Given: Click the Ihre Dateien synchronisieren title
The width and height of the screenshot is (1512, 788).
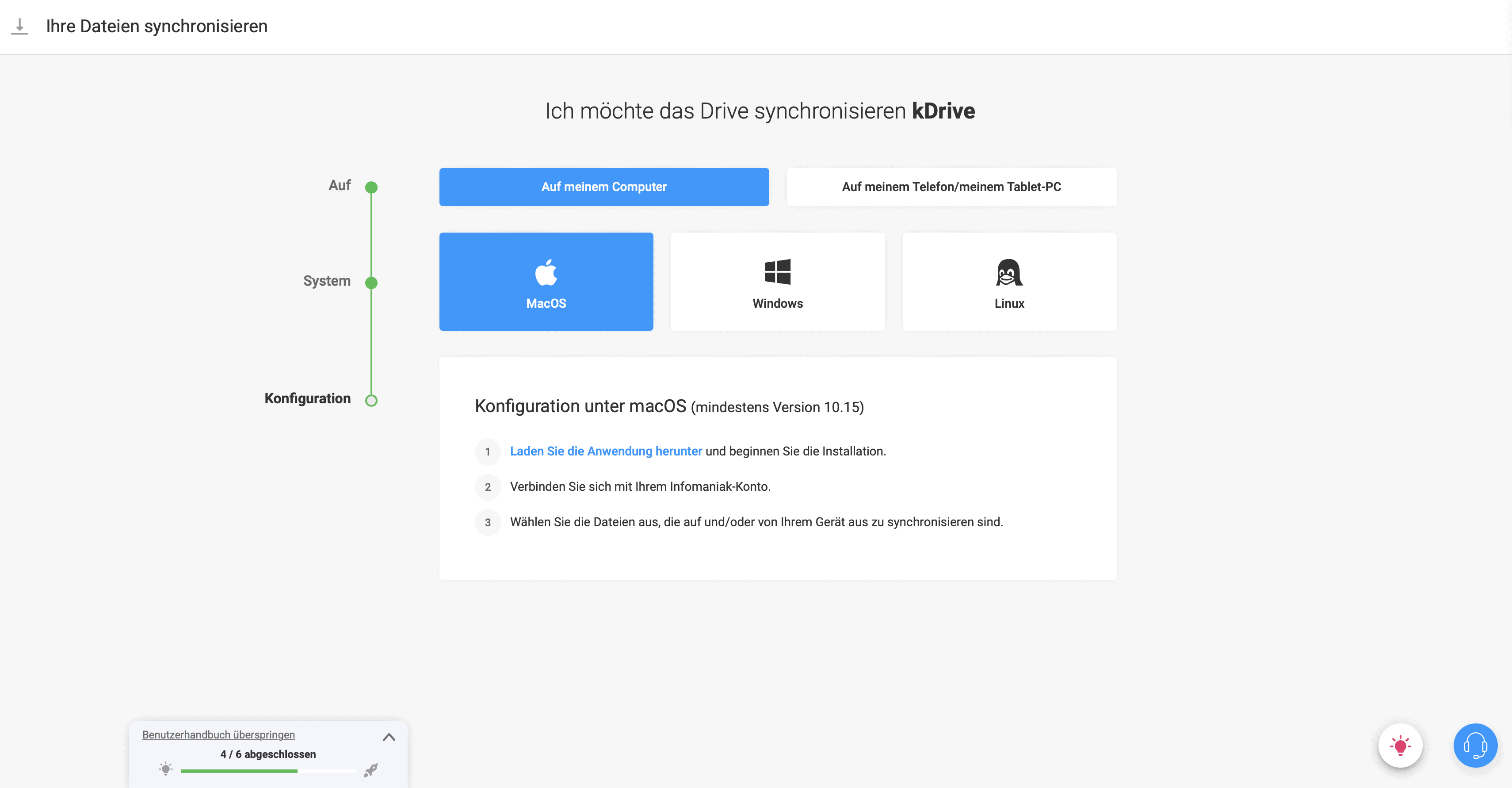Looking at the screenshot, I should pos(157,27).
